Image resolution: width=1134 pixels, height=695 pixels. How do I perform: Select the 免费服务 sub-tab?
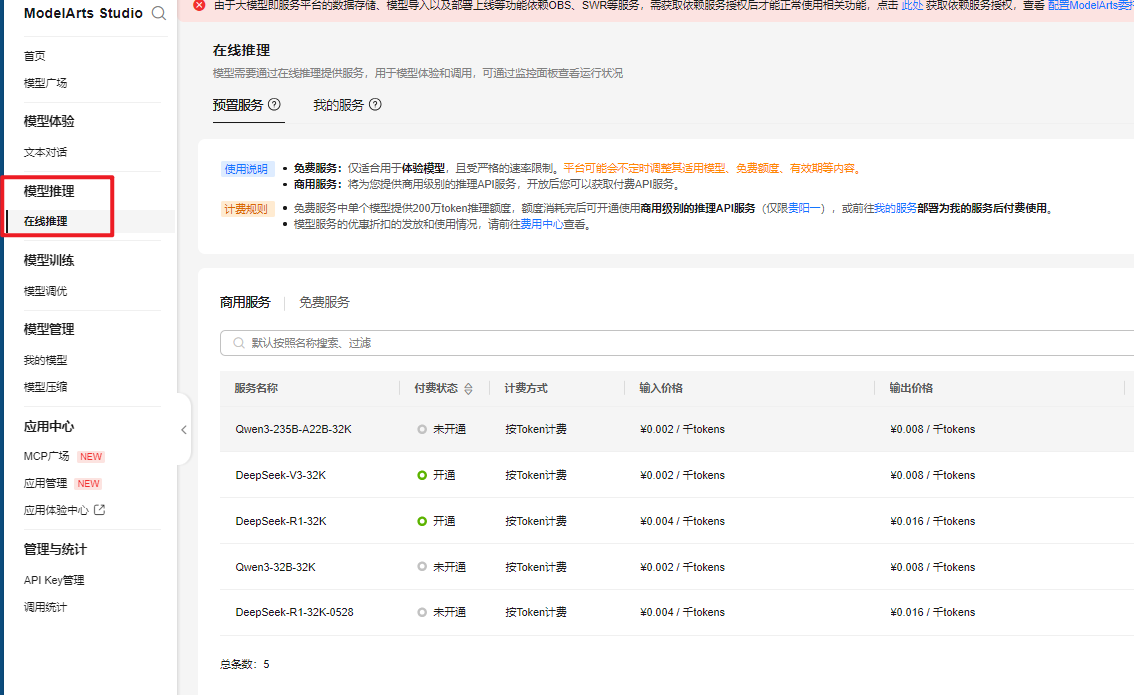[324, 302]
